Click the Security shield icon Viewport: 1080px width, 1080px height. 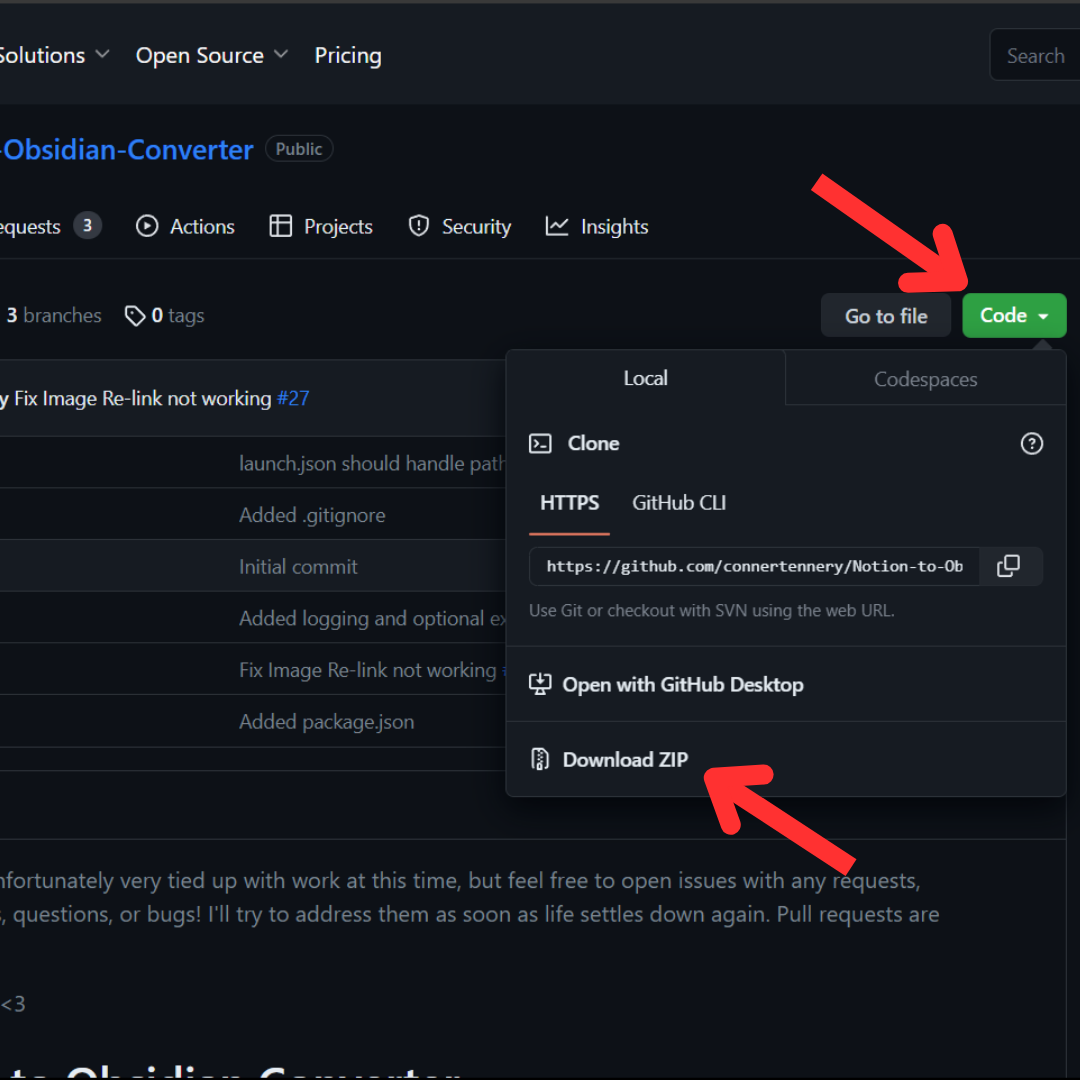[x=418, y=226]
